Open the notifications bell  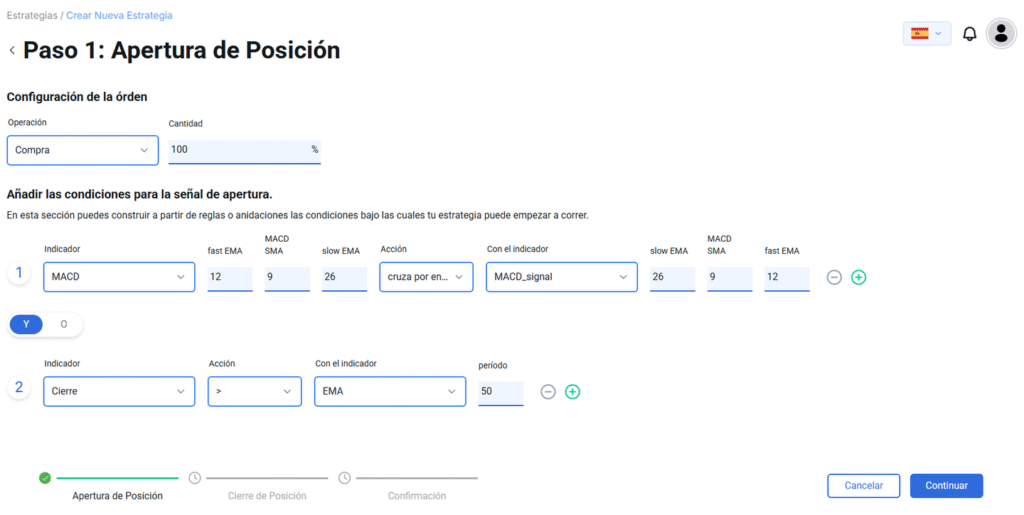[x=970, y=34]
